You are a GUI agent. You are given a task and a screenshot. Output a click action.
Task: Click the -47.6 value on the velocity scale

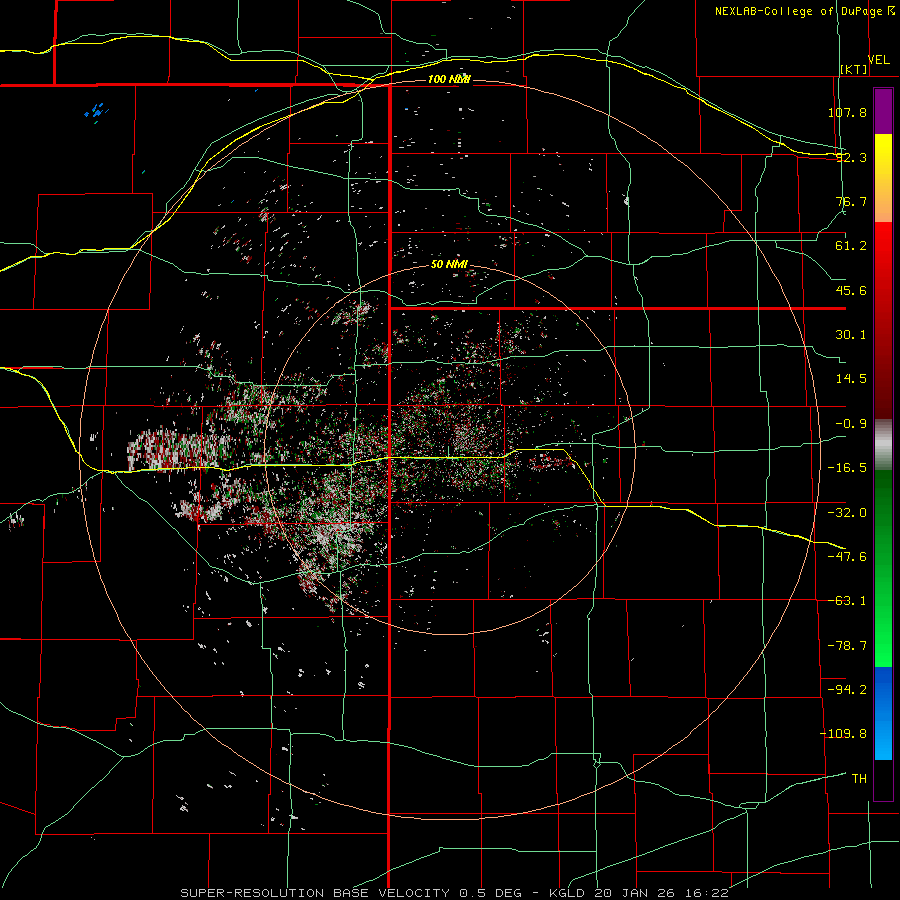pyautogui.click(x=847, y=557)
